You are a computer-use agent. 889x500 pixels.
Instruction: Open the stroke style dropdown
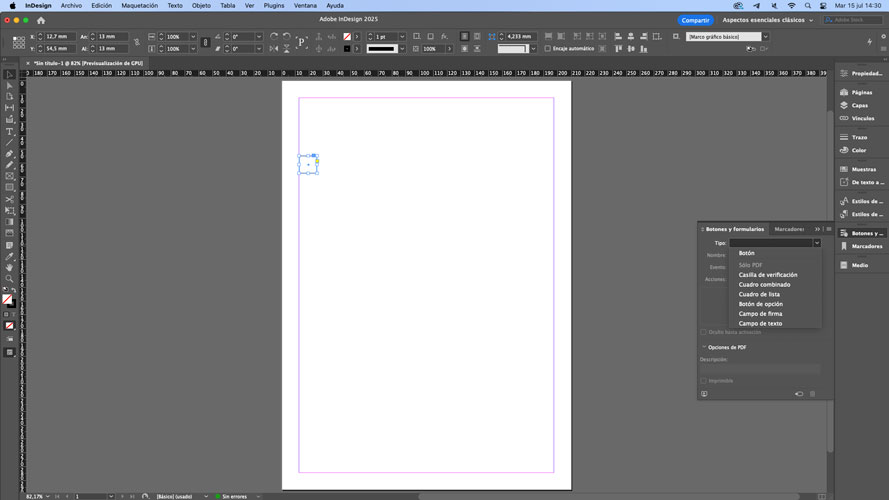(402, 49)
